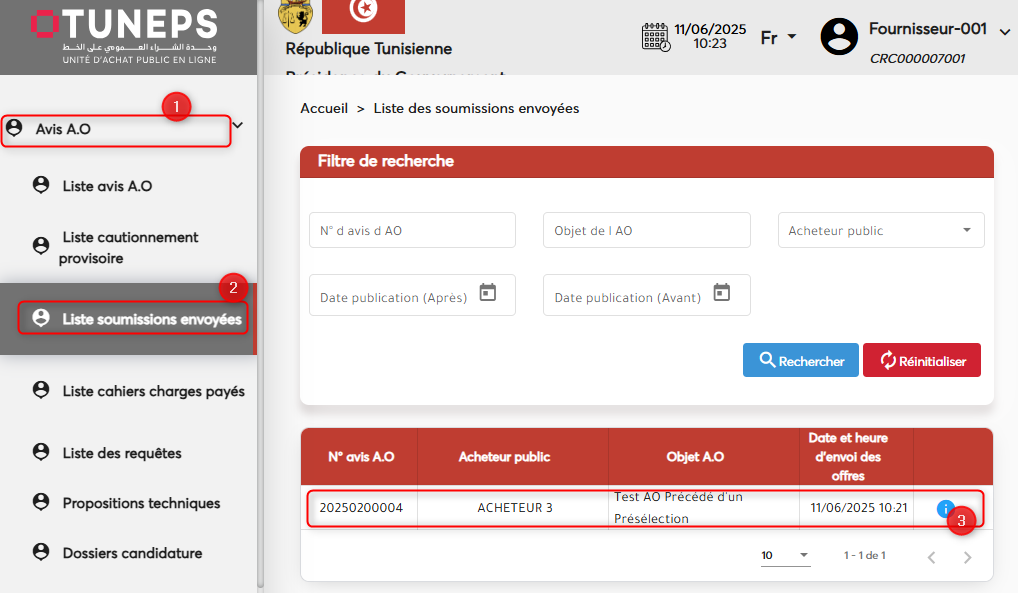Expand the Fournisseur-001 account menu
Image resolution: width=1018 pixels, height=593 pixels.
pyautogui.click(x=1005, y=32)
